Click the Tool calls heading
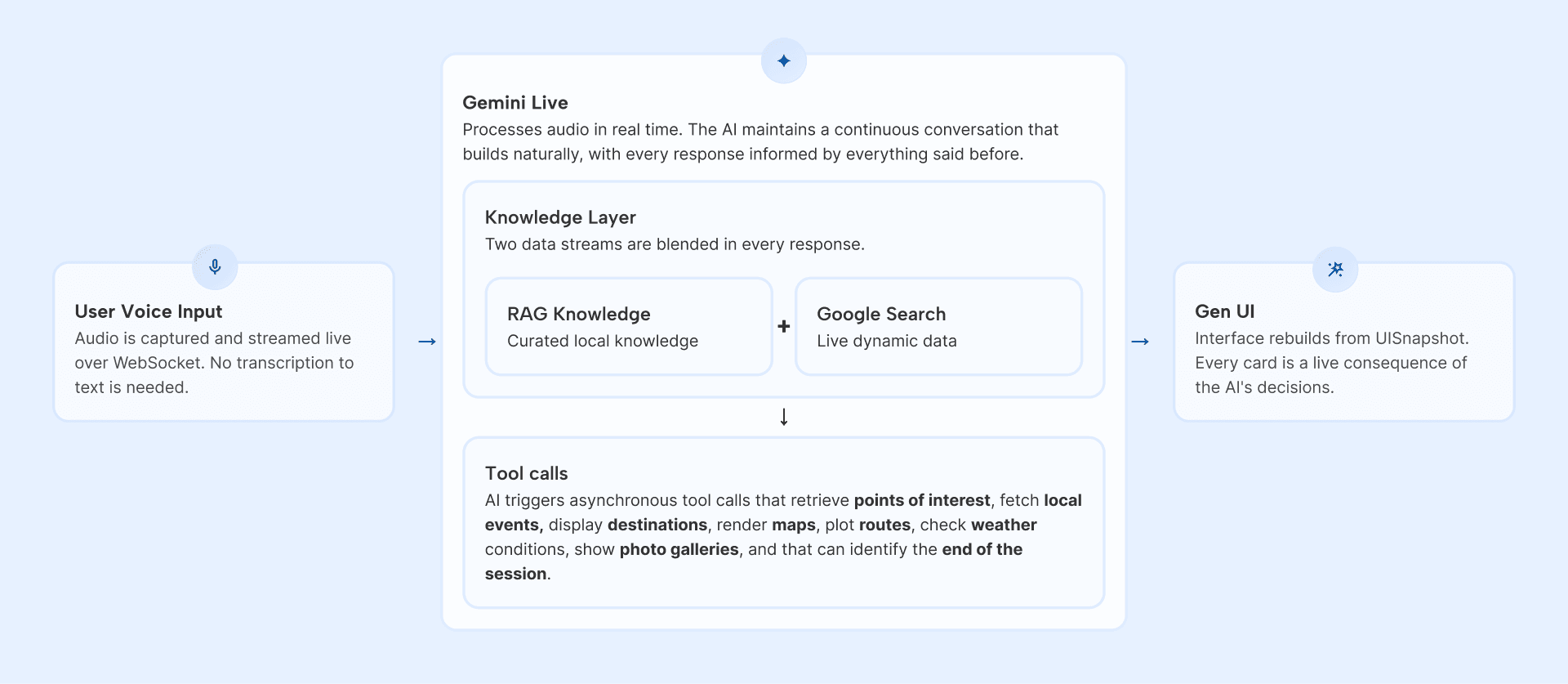The image size is (1568, 684). [527, 474]
